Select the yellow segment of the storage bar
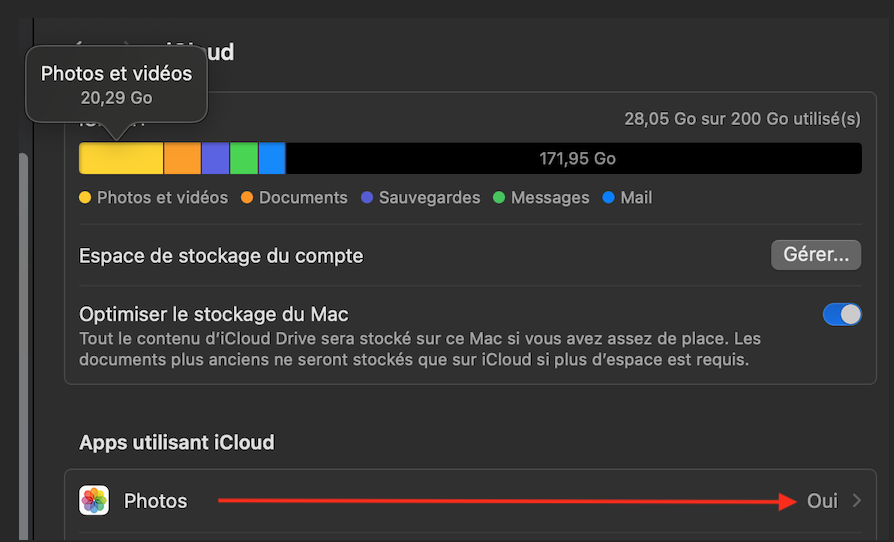The height and width of the screenshot is (542, 894). pyautogui.click(x=121, y=159)
